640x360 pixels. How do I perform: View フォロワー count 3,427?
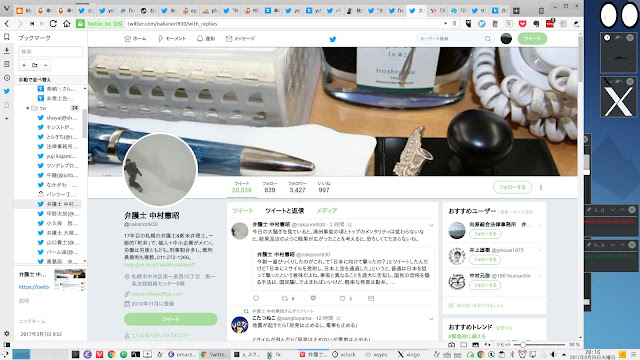(x=297, y=187)
